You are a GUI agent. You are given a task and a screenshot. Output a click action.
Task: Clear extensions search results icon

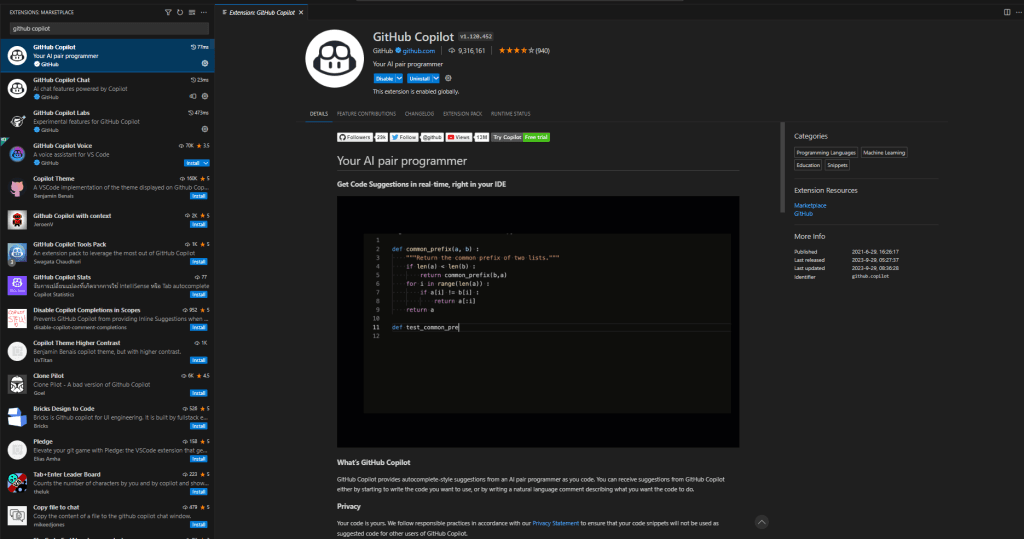point(191,12)
